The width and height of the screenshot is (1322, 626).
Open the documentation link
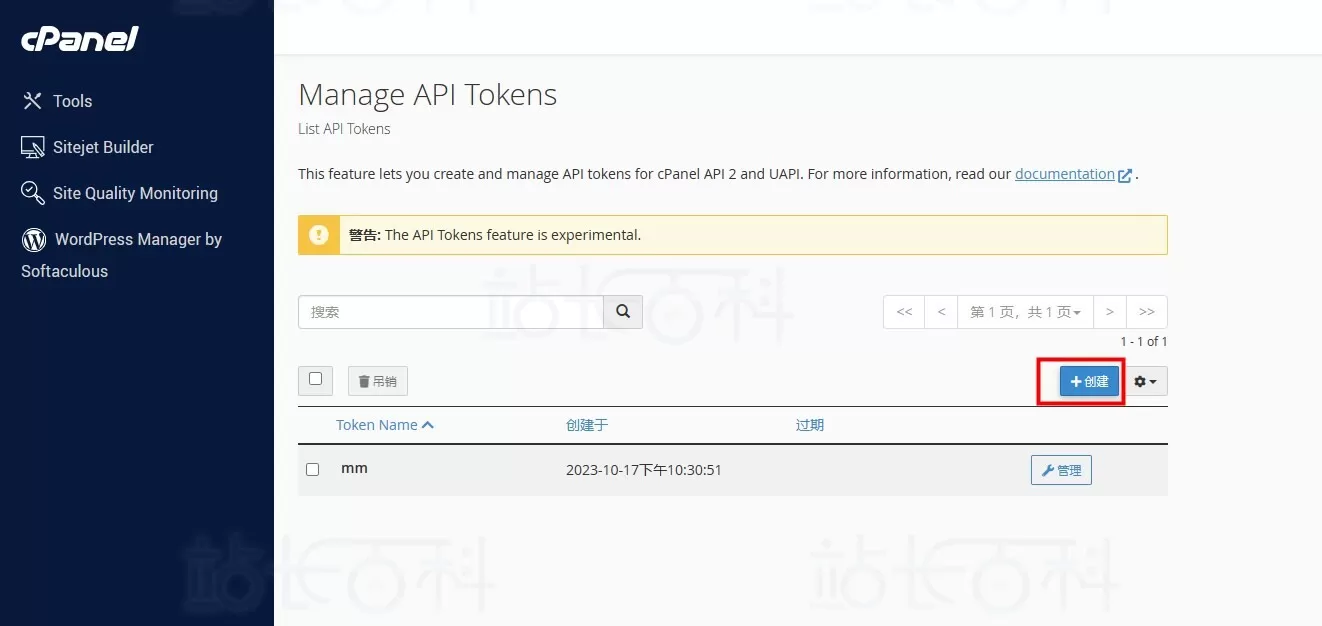[1064, 174]
